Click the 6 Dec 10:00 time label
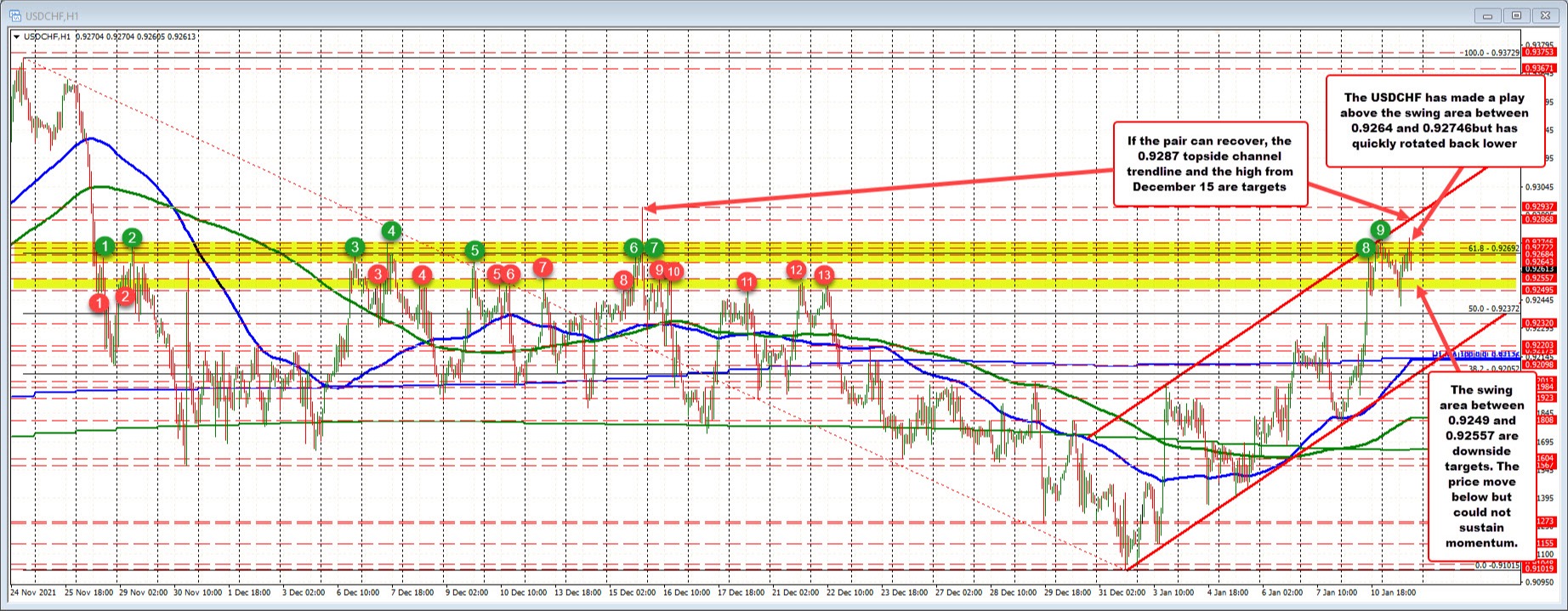1568x611 pixels. (x=358, y=592)
